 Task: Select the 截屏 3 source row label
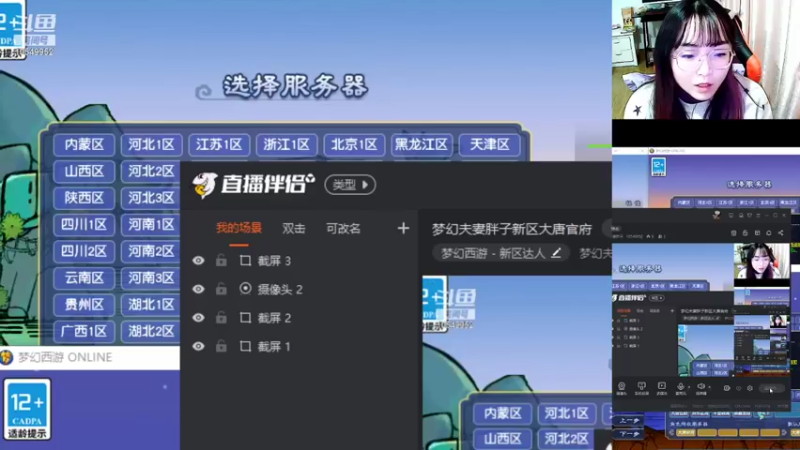pos(274,261)
